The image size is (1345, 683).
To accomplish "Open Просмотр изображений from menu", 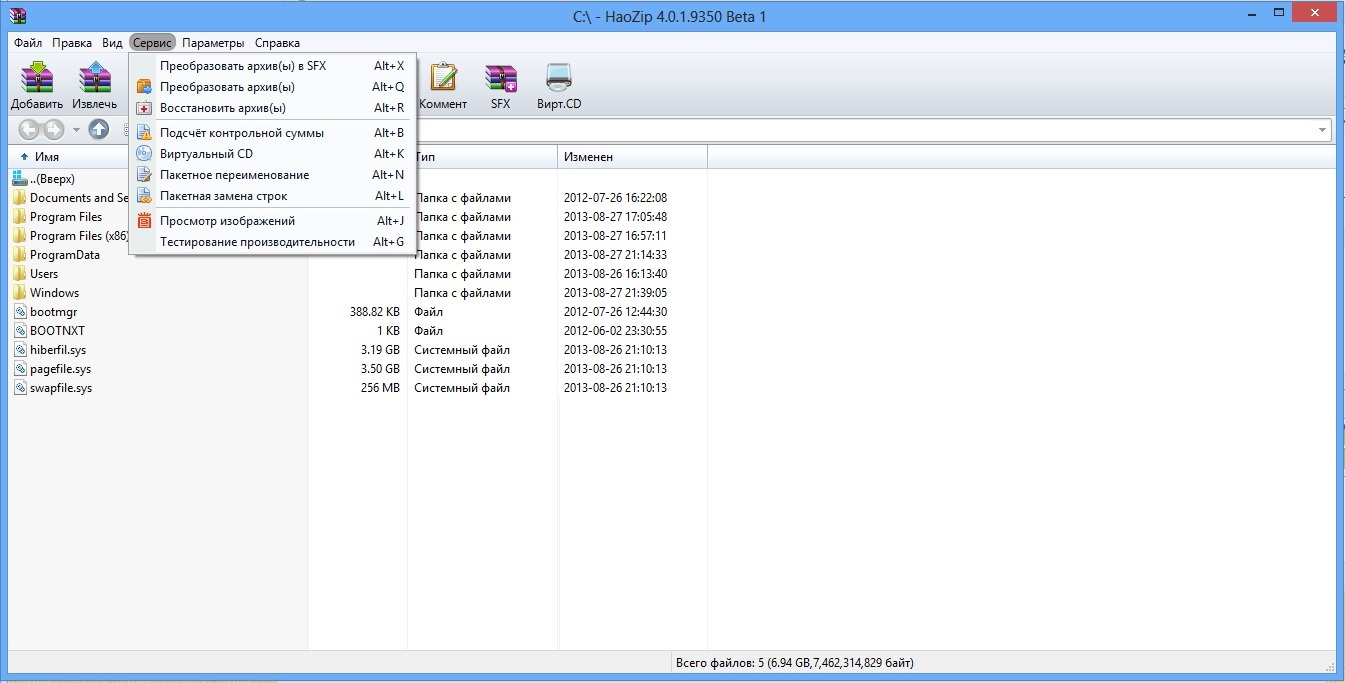I will [x=272, y=221].
